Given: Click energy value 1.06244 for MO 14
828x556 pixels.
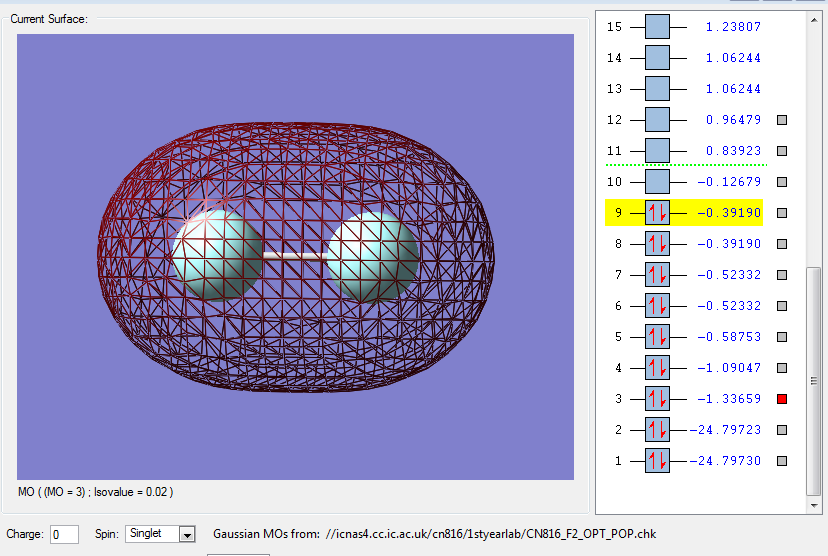Looking at the screenshot, I should point(732,58).
